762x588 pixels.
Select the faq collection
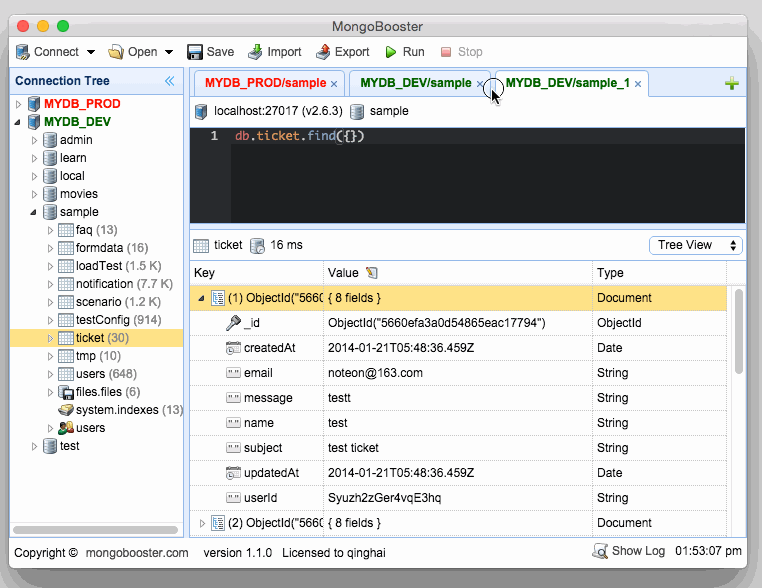click(96, 230)
